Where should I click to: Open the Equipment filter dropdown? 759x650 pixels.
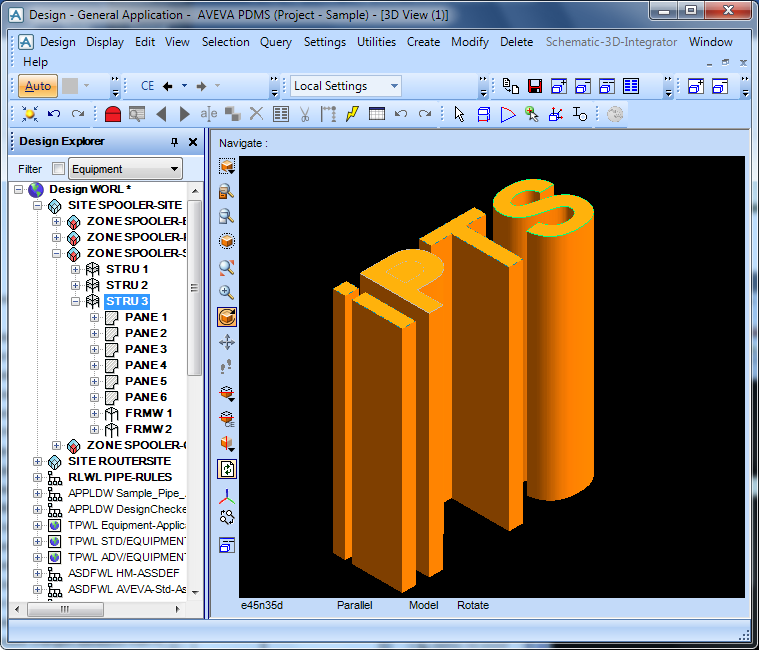coord(125,169)
